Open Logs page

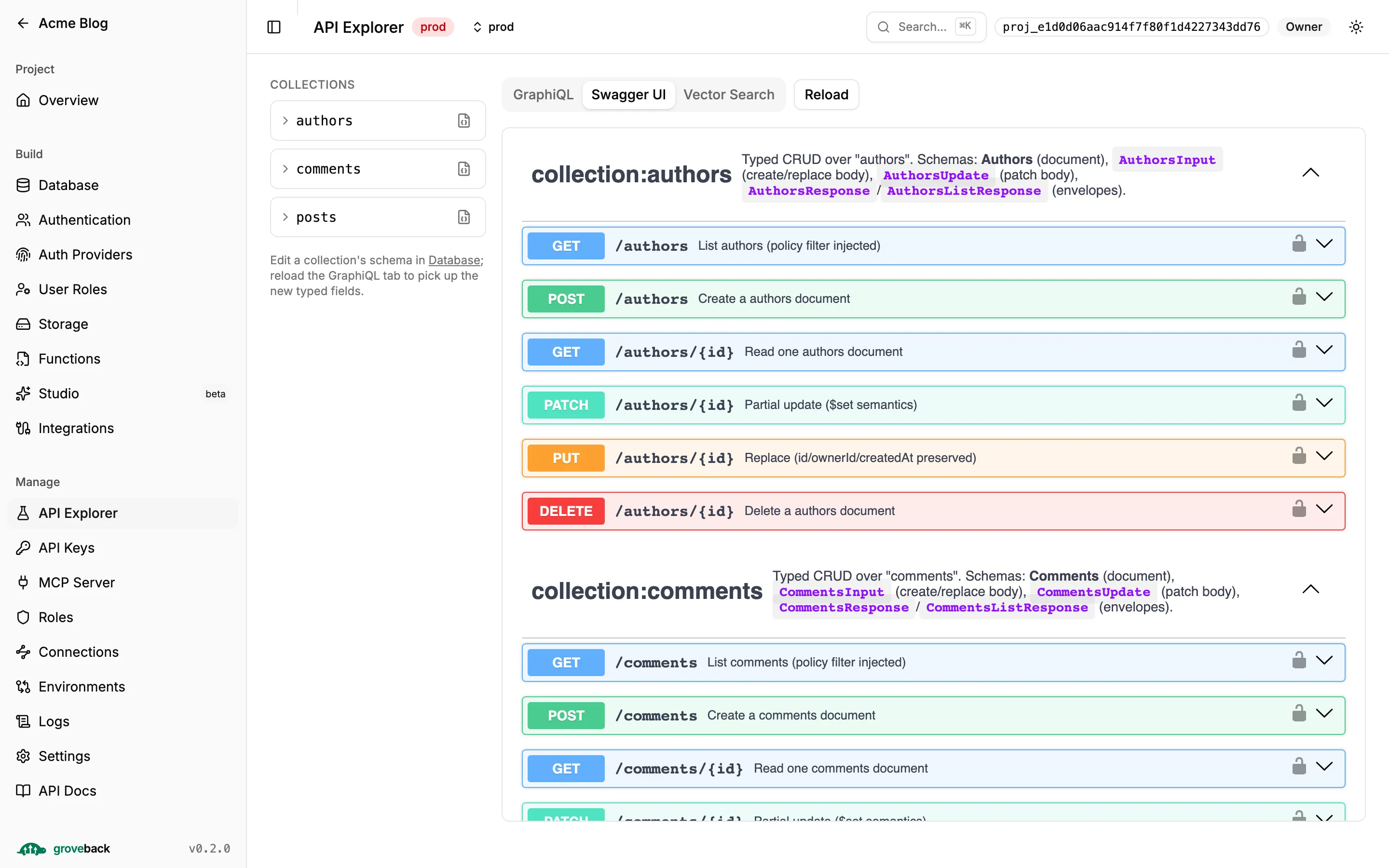pyautogui.click(x=123, y=721)
